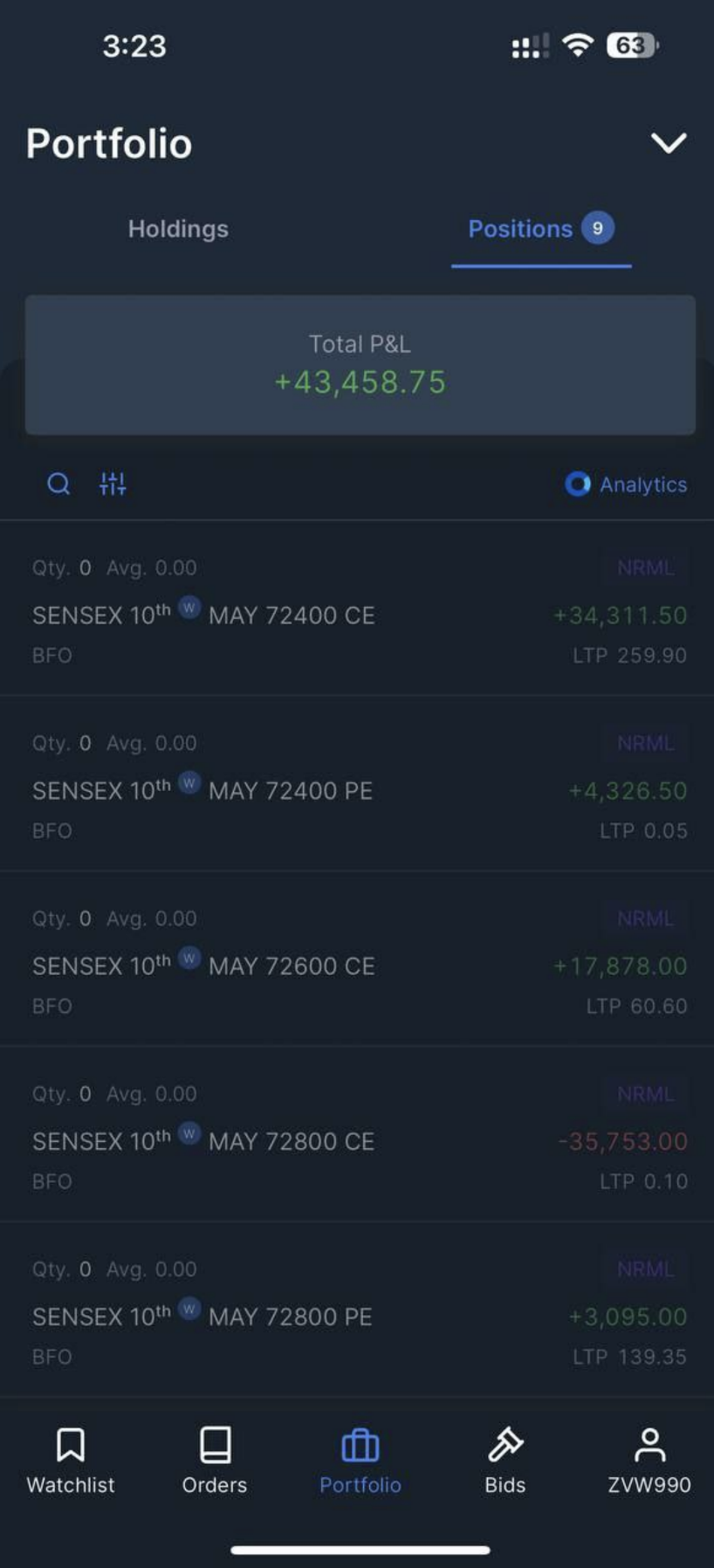
Task: Tap the weekly W badge on 72400 CE
Action: tap(189, 607)
